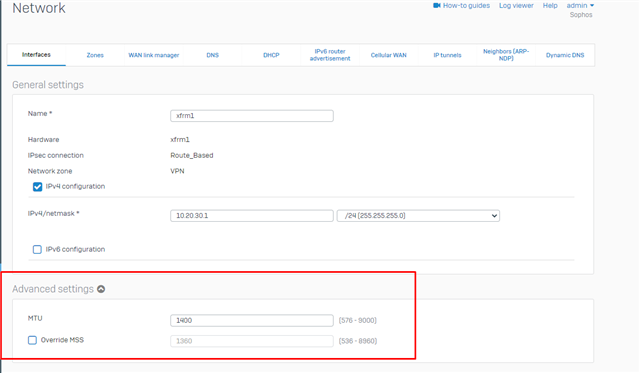Screen dimensions: 640x373
Task: Open the admin account dropdown
Action: 580,5
